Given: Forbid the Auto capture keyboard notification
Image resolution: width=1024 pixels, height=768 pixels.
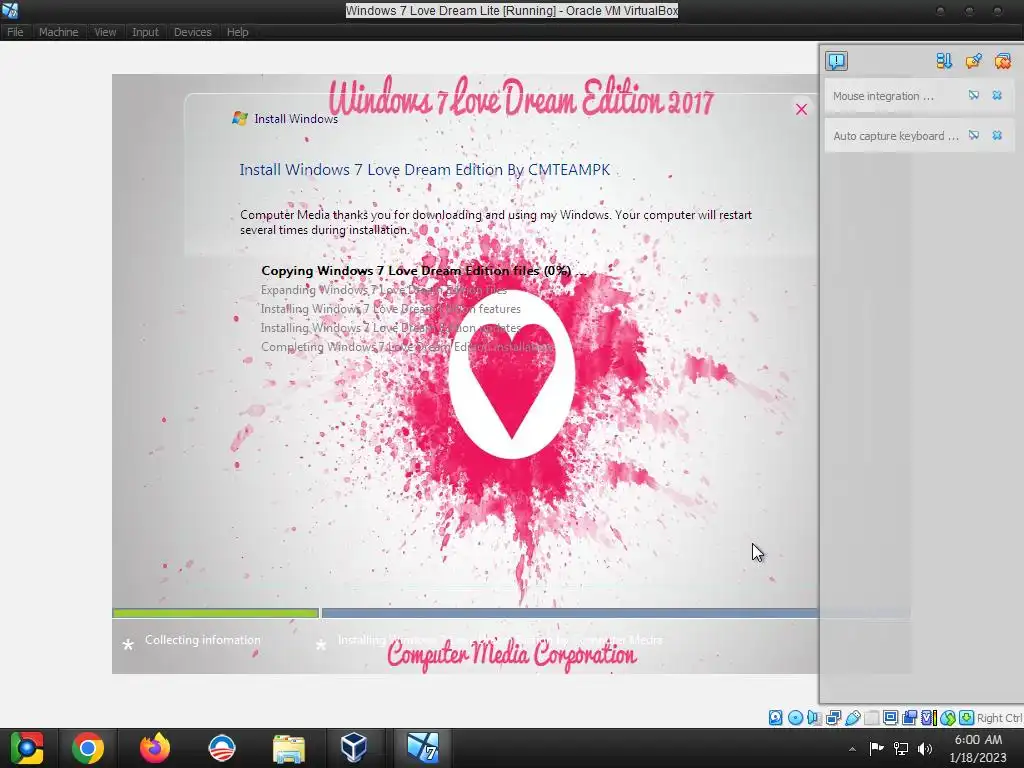Looking at the screenshot, I should [974, 135].
